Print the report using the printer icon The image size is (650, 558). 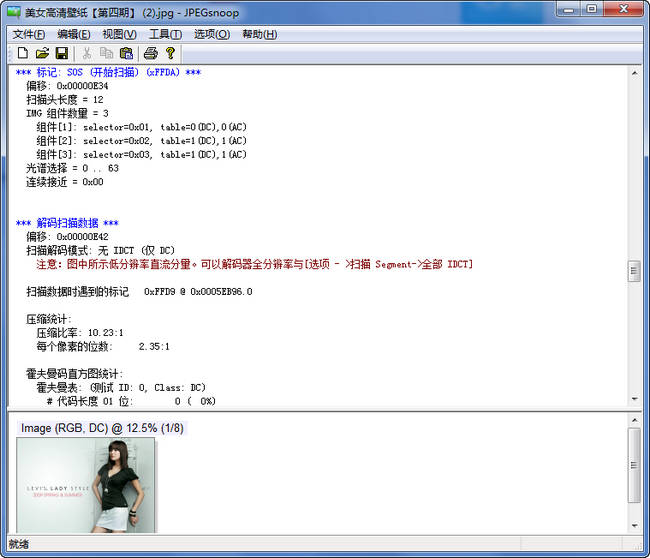150,53
